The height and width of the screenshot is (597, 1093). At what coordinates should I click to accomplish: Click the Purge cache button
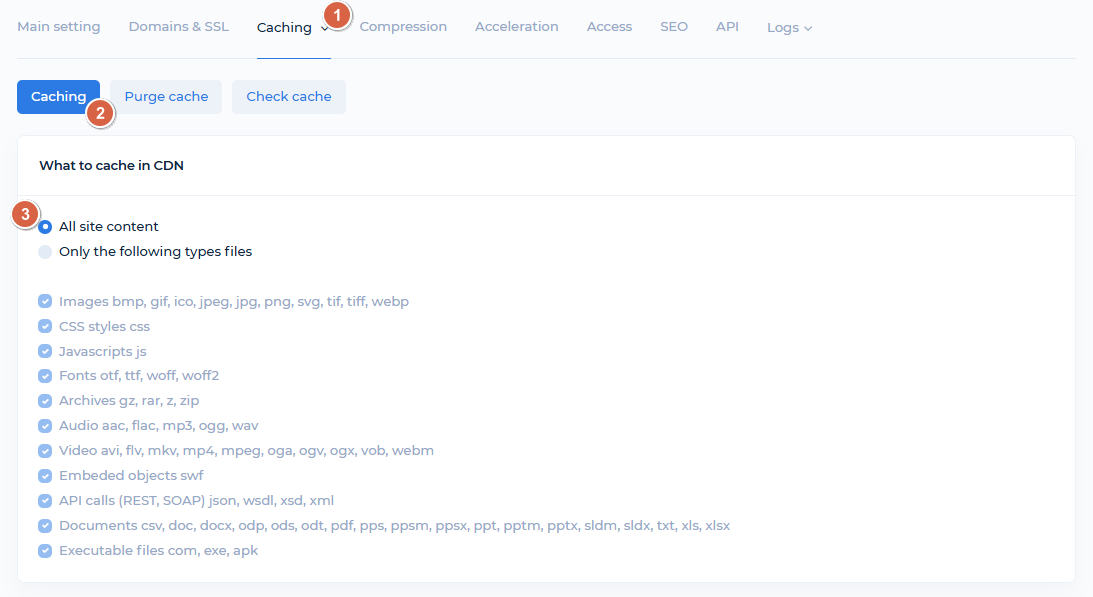[165, 96]
